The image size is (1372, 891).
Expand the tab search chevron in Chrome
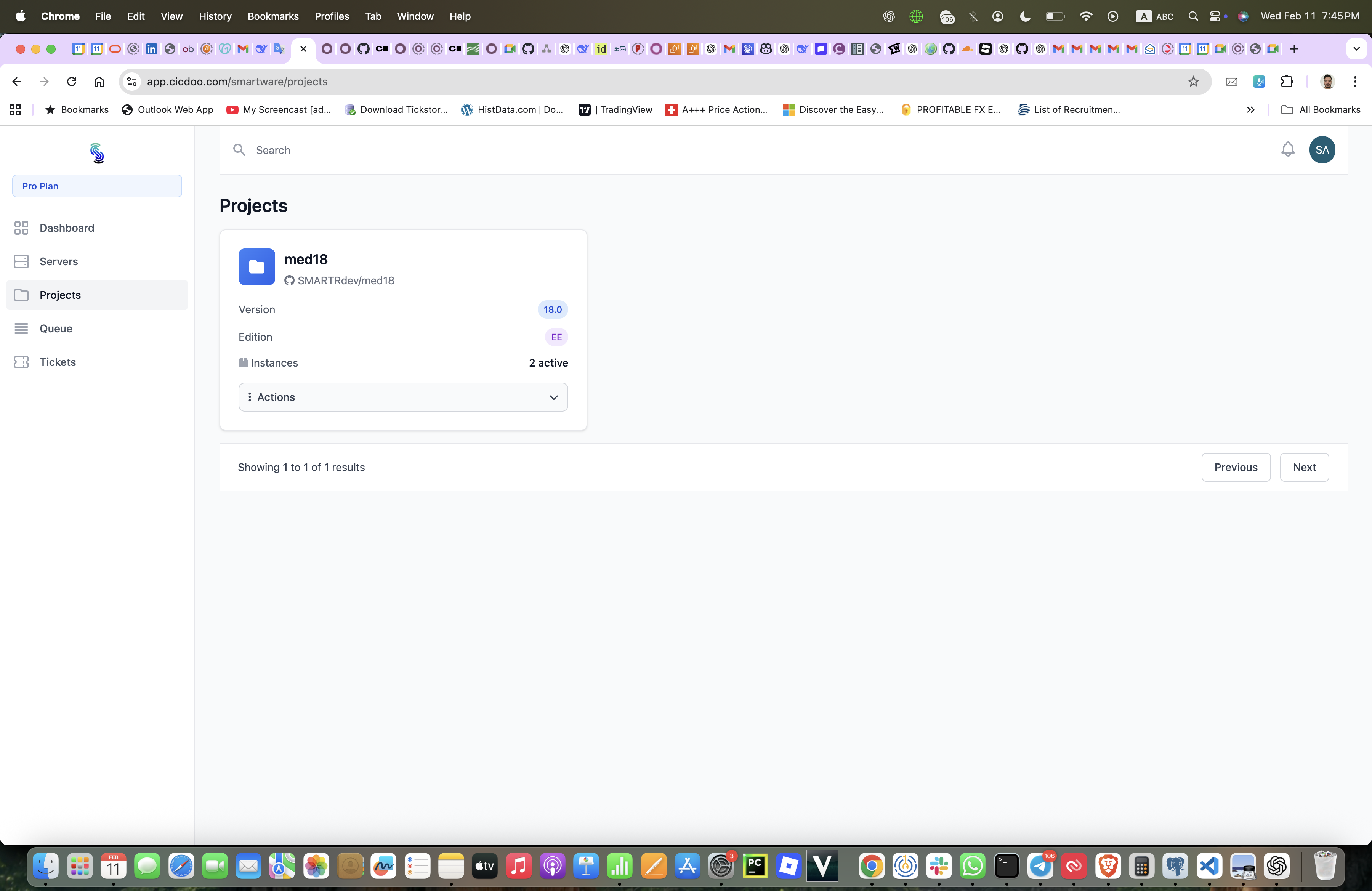tap(1356, 49)
